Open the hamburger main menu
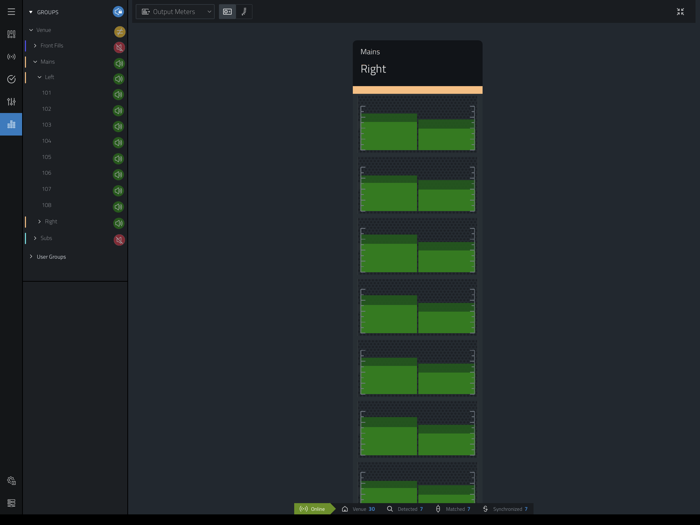The height and width of the screenshot is (525, 700). [11, 12]
